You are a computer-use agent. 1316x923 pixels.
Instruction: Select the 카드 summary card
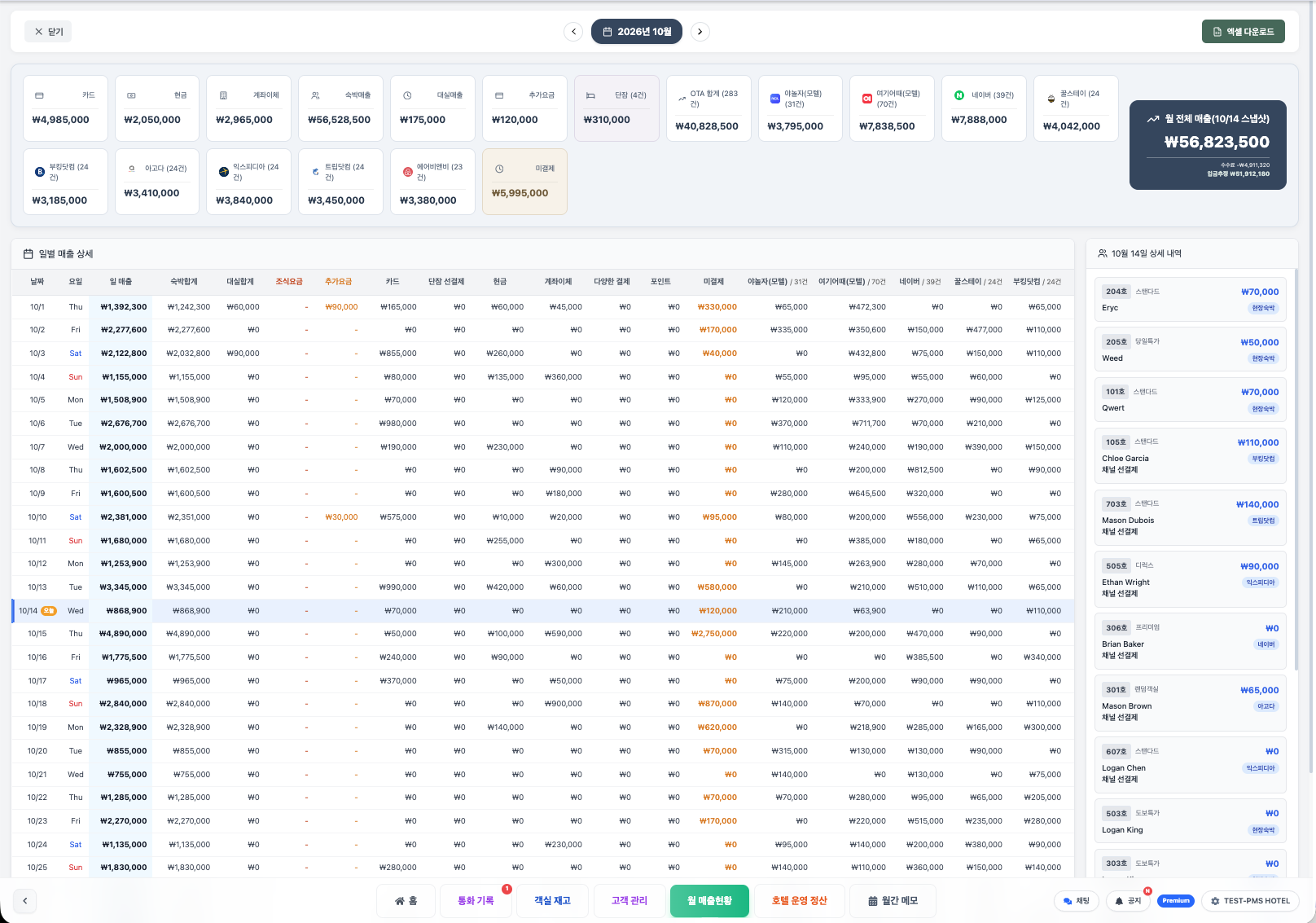65,108
